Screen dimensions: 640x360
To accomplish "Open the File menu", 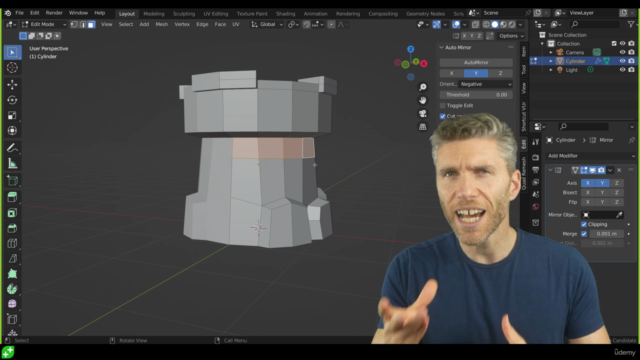I will (x=19, y=13).
